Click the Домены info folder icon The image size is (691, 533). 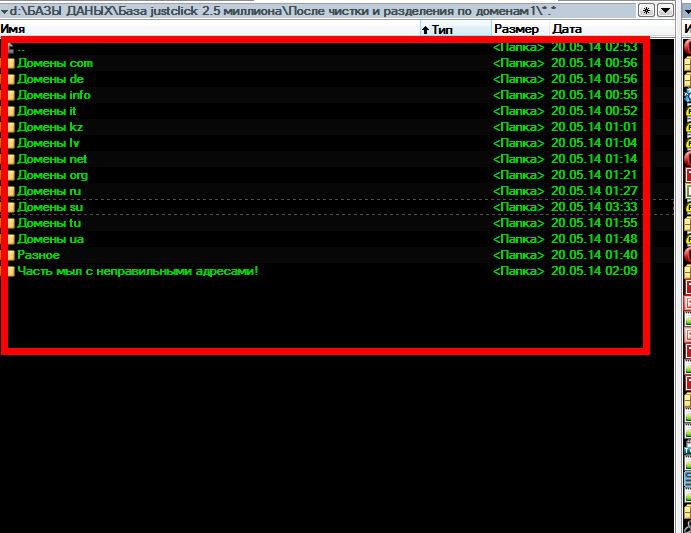[x=11, y=95]
